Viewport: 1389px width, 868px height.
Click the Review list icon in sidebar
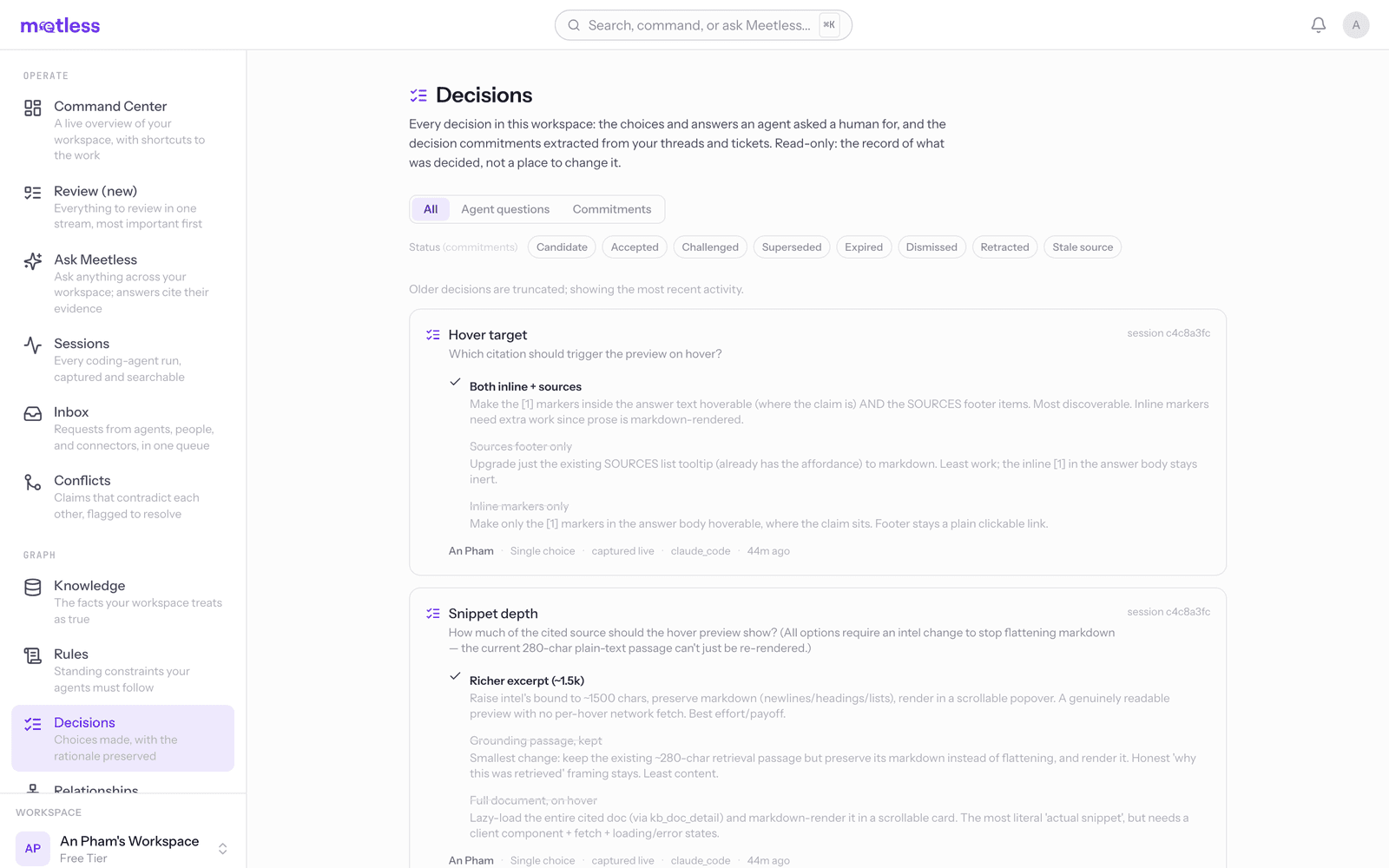pos(33,193)
